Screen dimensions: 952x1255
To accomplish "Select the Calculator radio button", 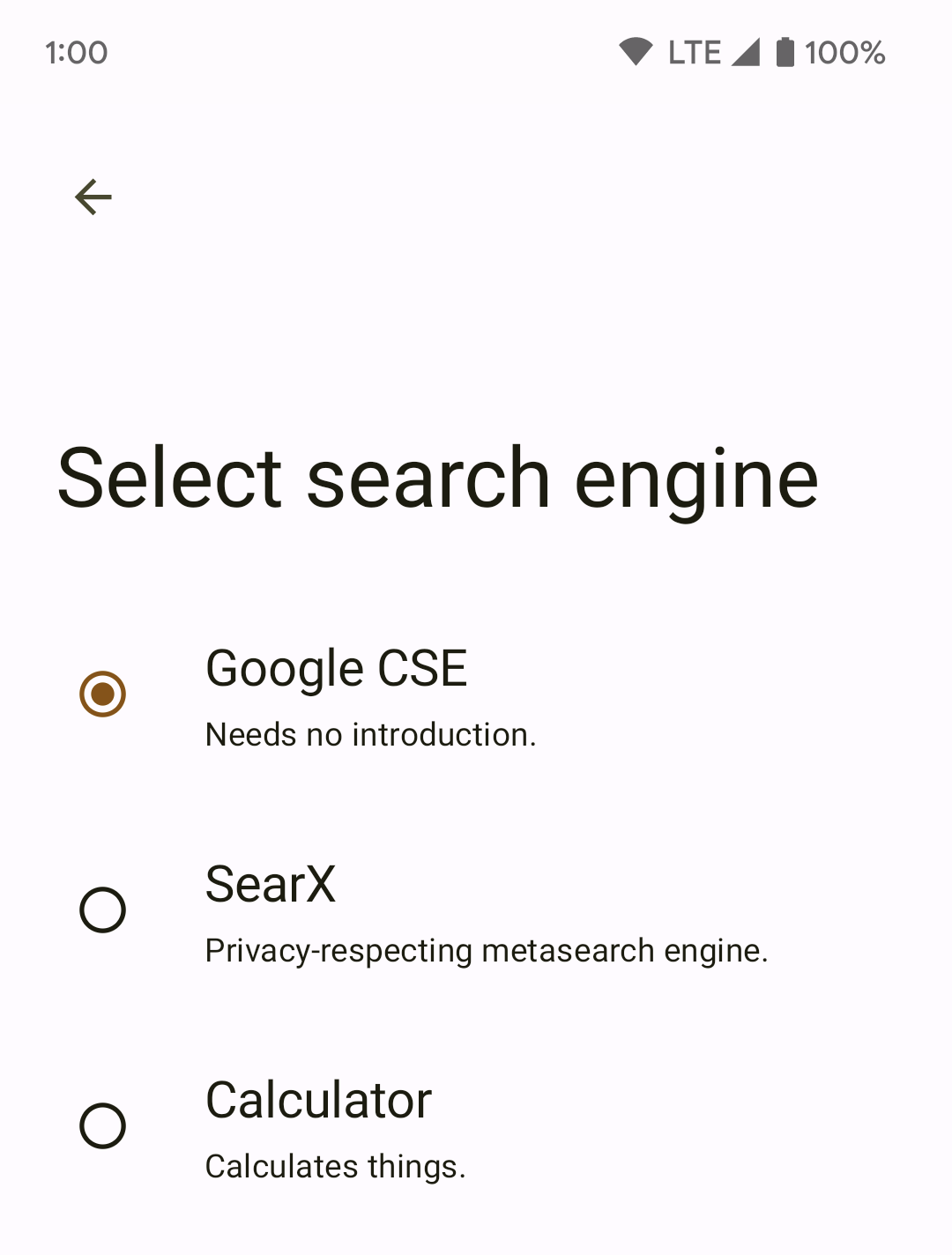I will click(103, 1125).
